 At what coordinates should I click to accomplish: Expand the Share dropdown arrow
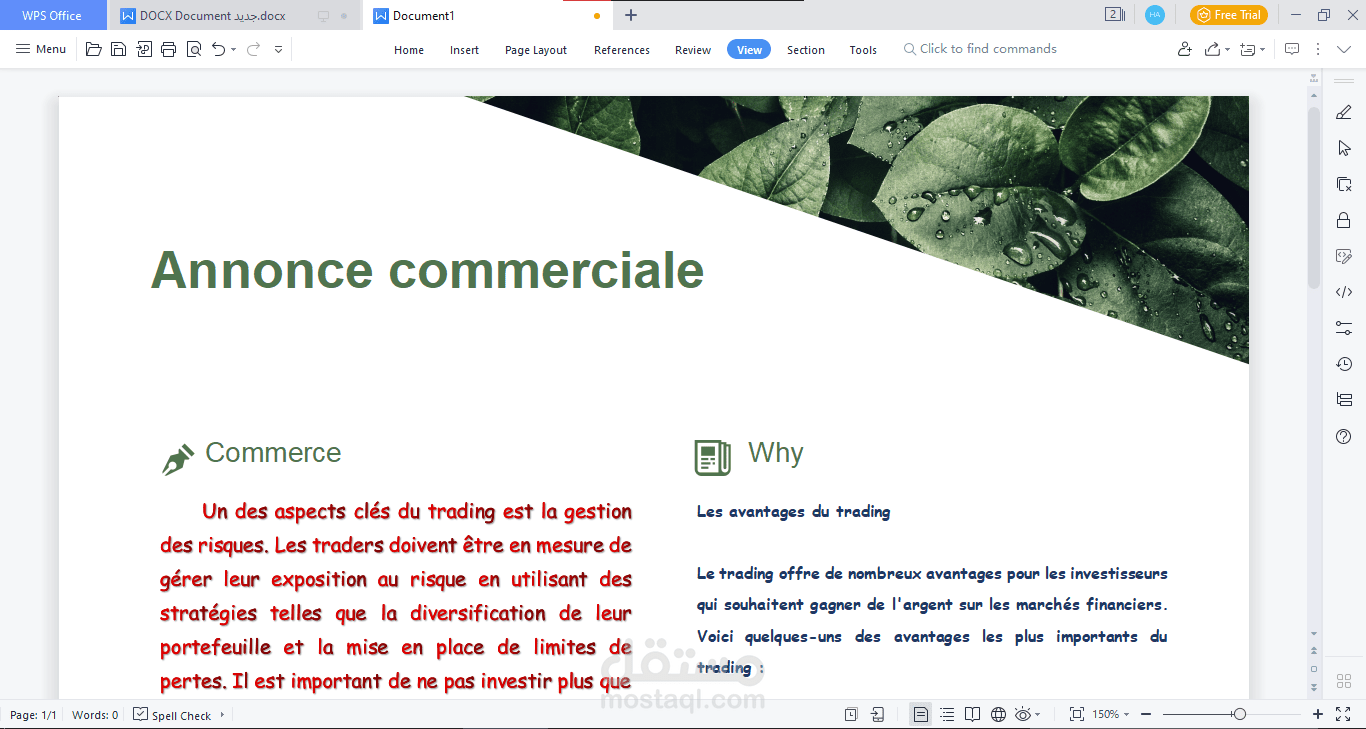pyautogui.click(x=1227, y=49)
